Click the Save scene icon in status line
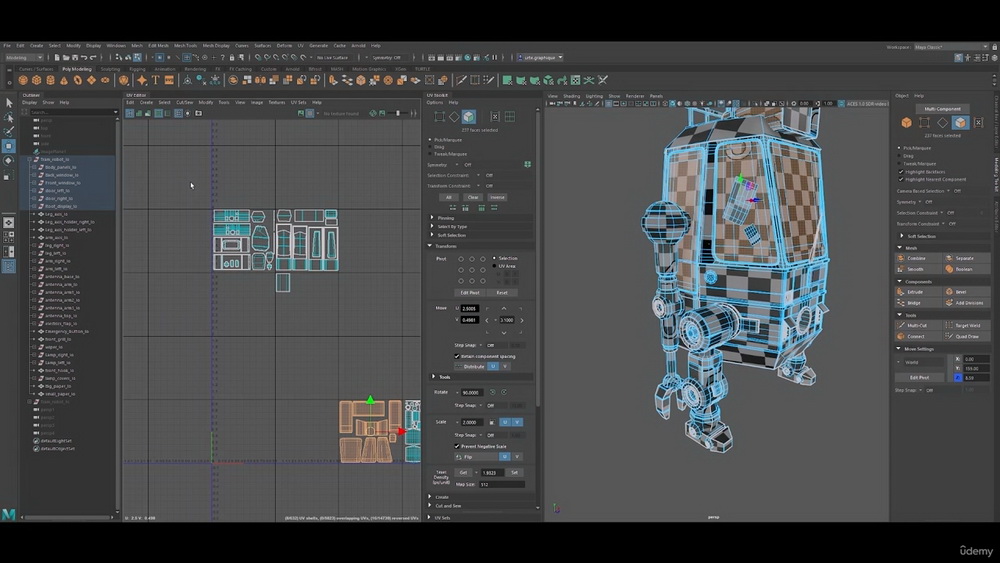1000x563 pixels. pyautogui.click(x=74, y=57)
